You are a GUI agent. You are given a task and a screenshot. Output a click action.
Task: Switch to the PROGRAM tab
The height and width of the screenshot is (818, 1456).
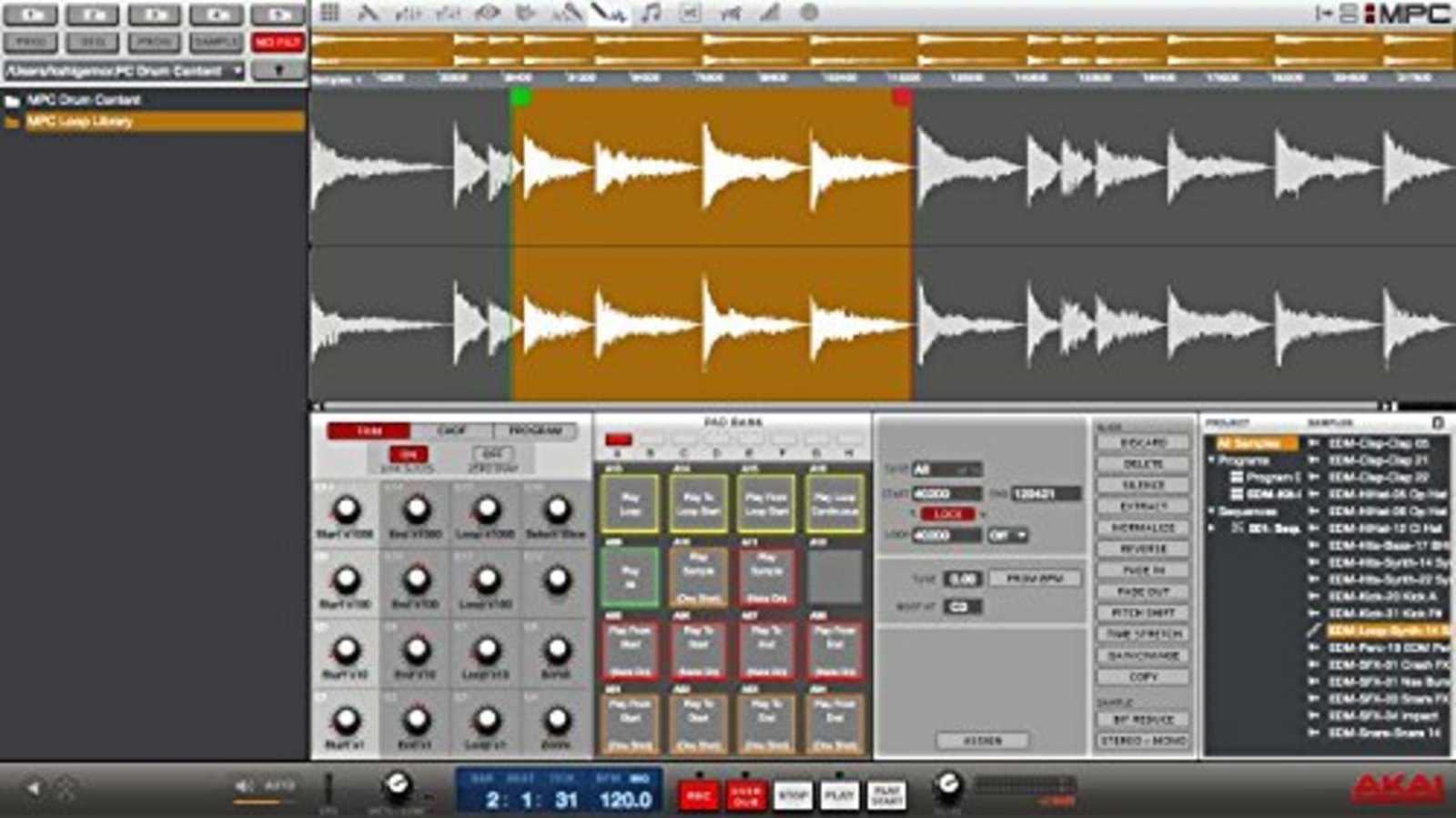coord(535,430)
